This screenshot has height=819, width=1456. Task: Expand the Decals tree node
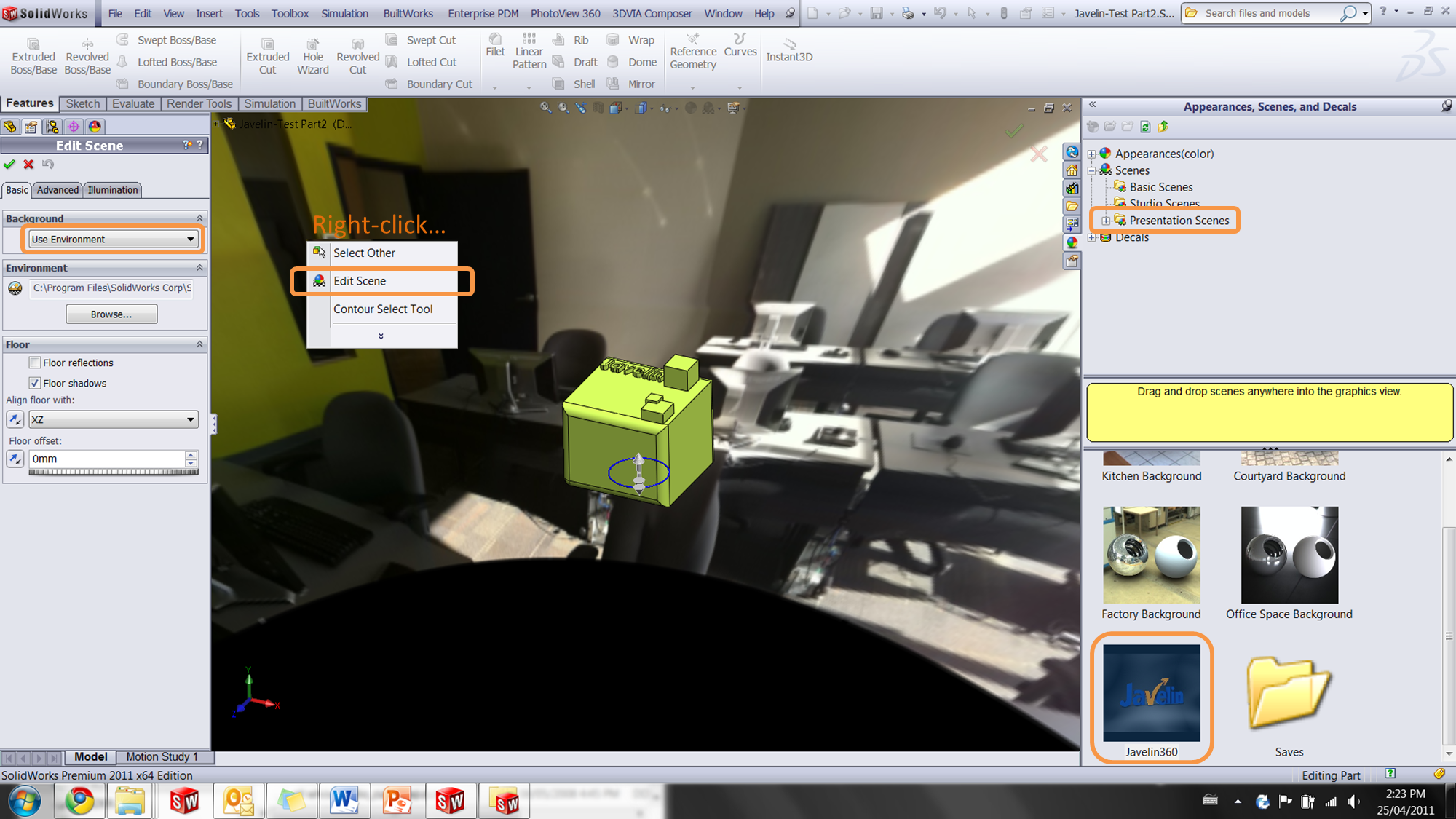point(1091,238)
